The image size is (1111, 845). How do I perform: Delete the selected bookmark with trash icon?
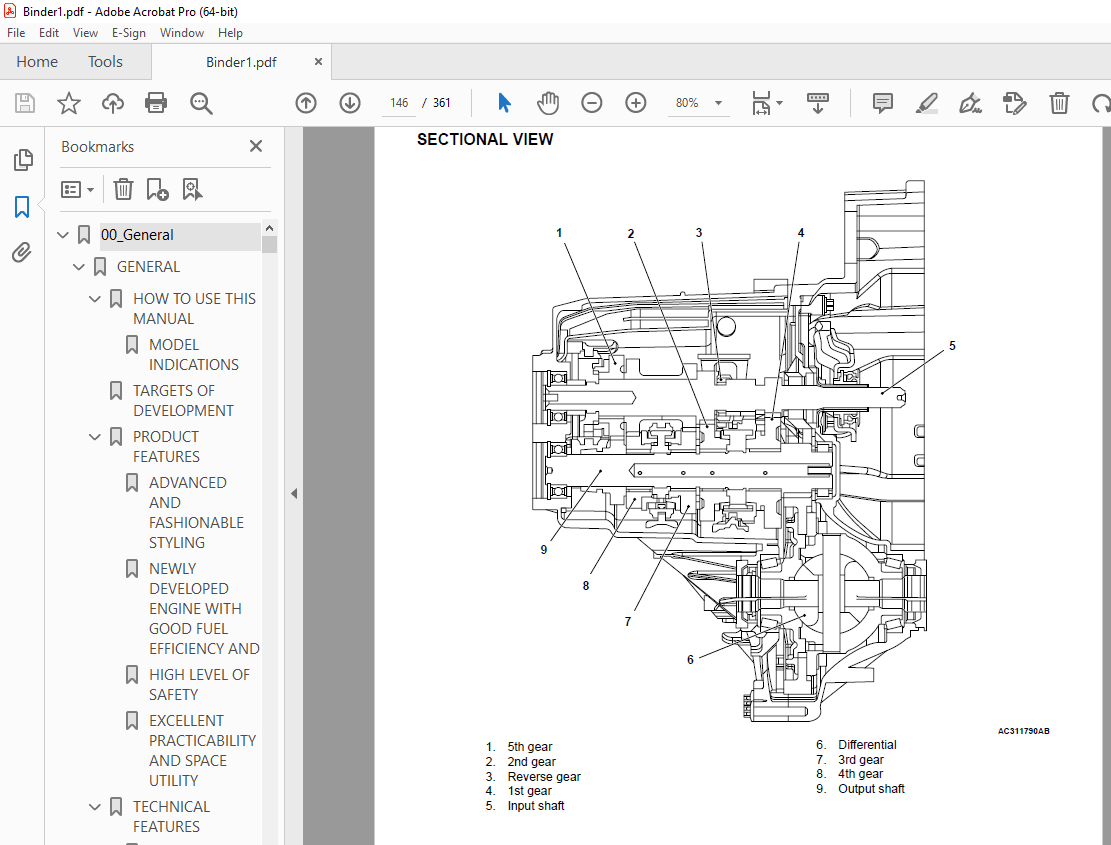point(122,189)
